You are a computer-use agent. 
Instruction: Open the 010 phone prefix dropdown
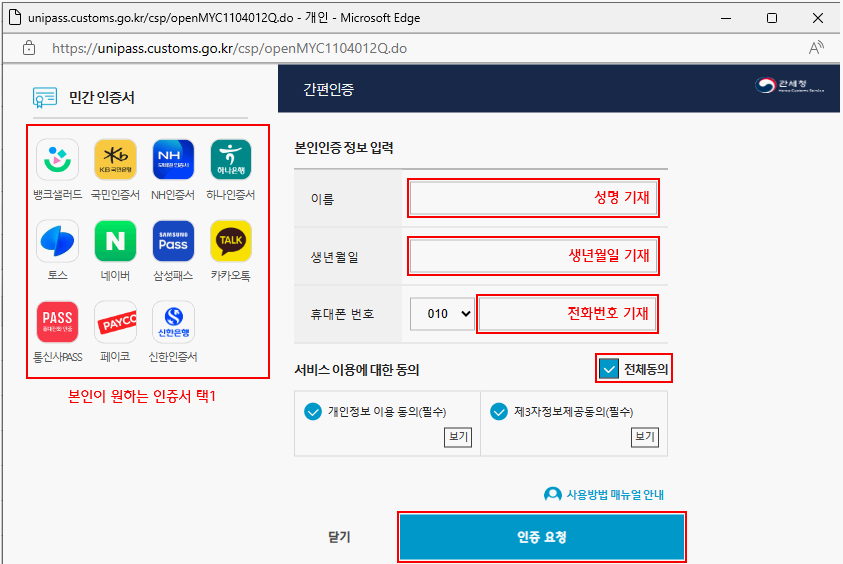[x=442, y=313]
